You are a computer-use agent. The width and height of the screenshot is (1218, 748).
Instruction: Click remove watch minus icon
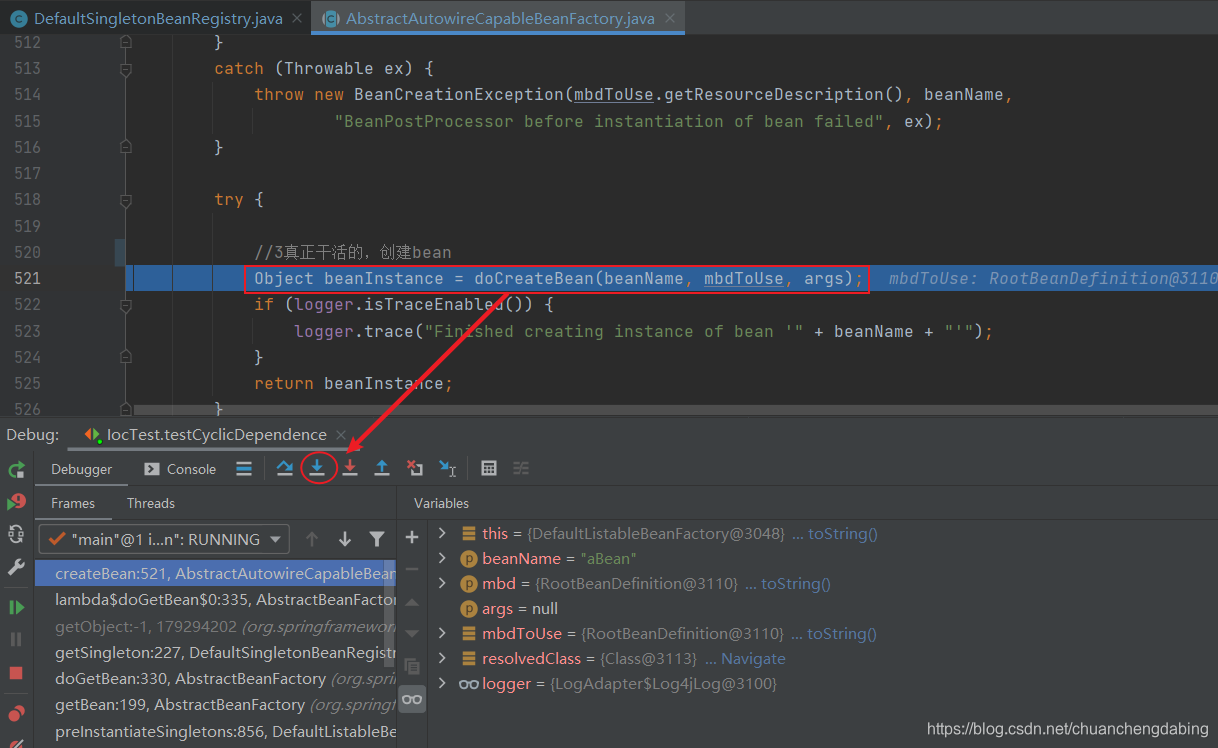412,570
